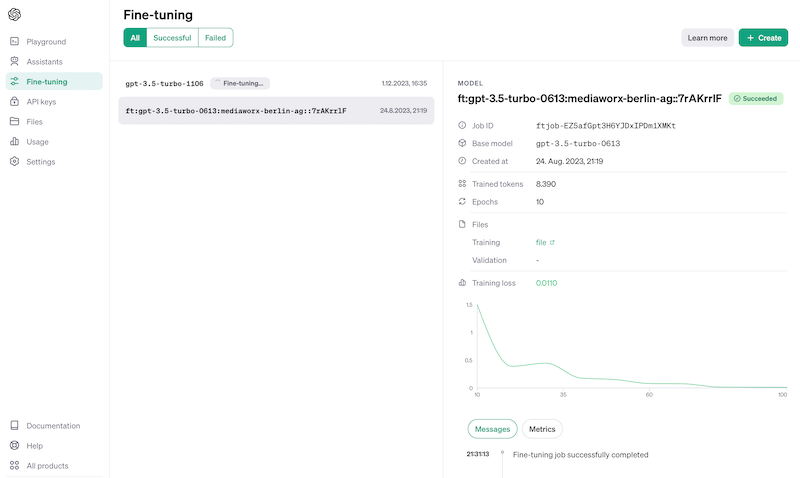Filter jobs by Failed

coord(215,38)
